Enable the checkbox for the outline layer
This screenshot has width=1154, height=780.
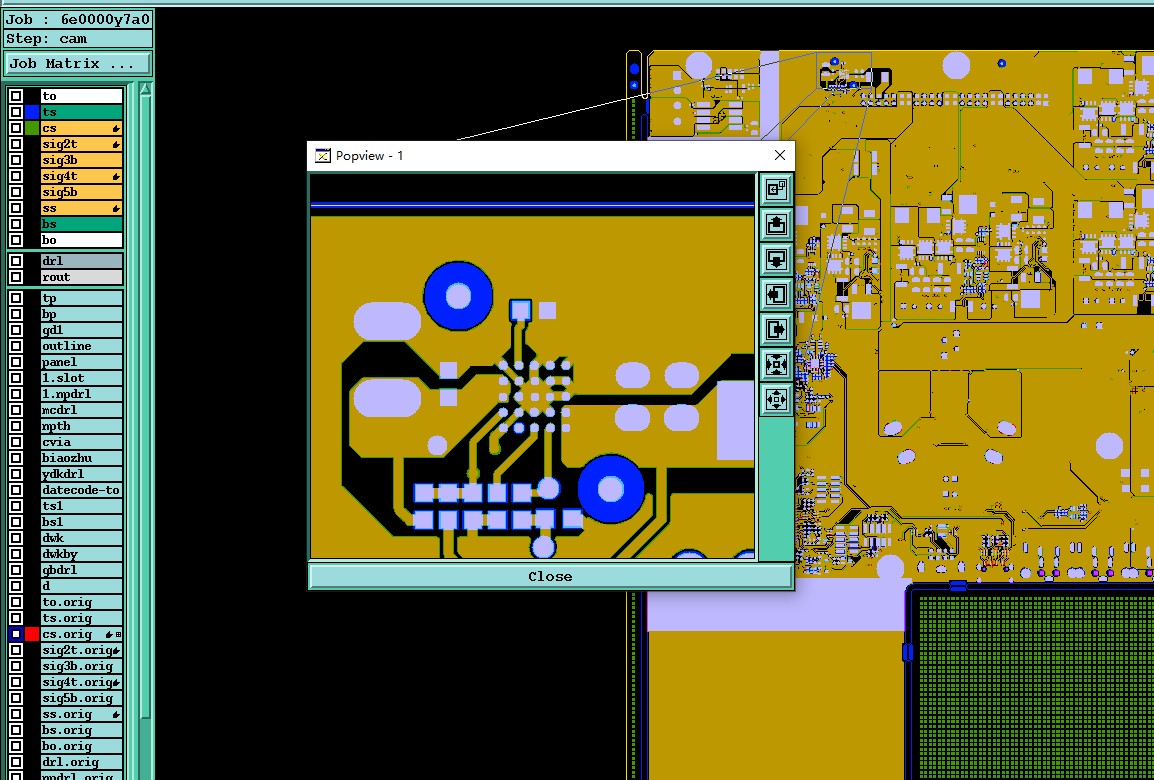tap(15, 346)
